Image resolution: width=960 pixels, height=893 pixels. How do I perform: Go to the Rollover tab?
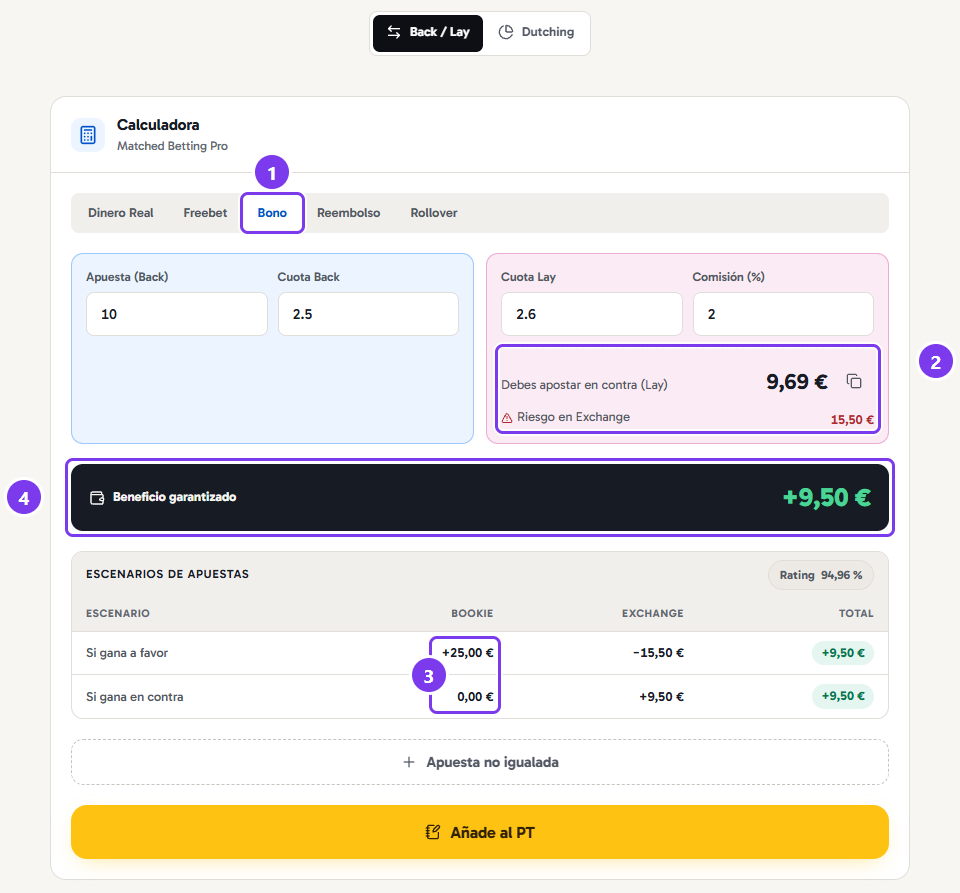pos(434,213)
